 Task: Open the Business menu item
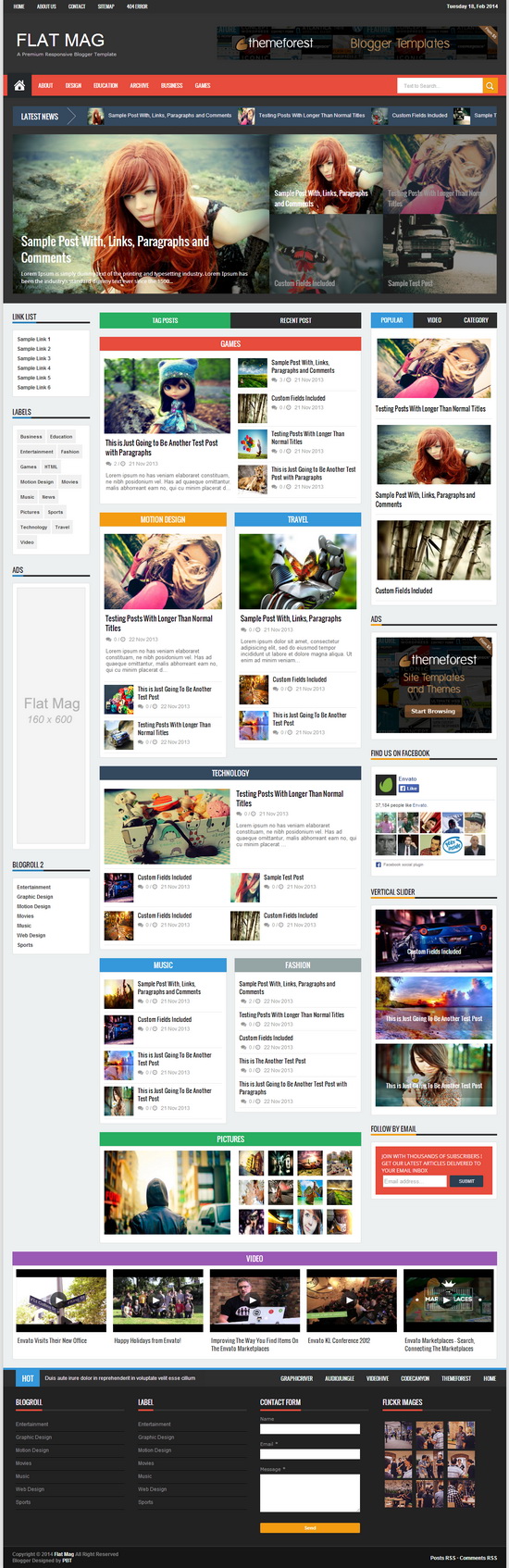click(x=172, y=85)
